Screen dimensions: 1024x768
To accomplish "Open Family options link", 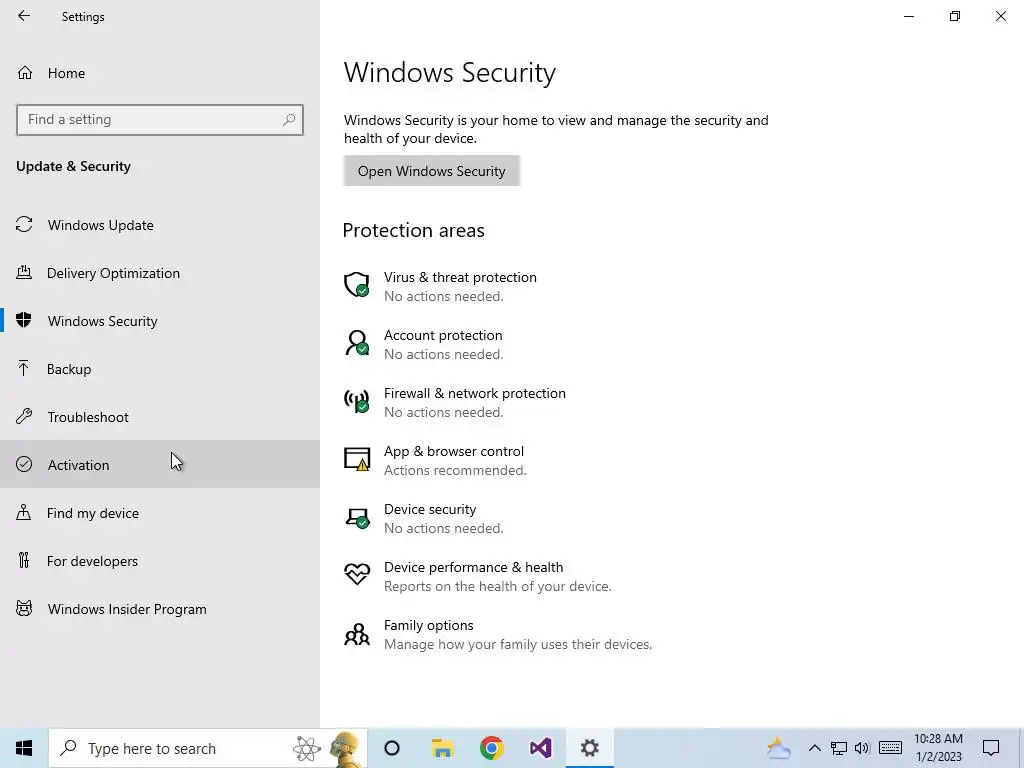I will [x=428, y=625].
